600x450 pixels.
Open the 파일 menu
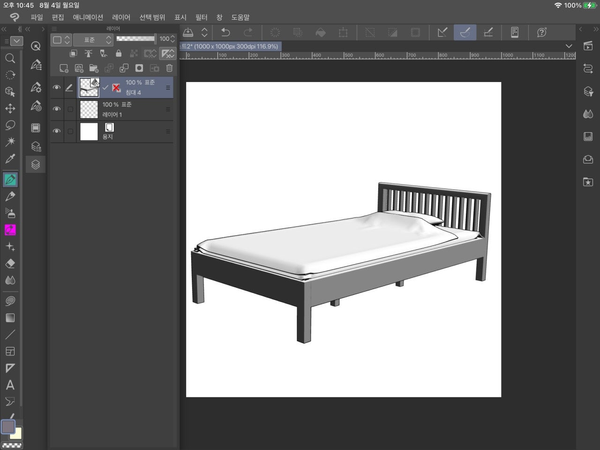[x=37, y=18]
